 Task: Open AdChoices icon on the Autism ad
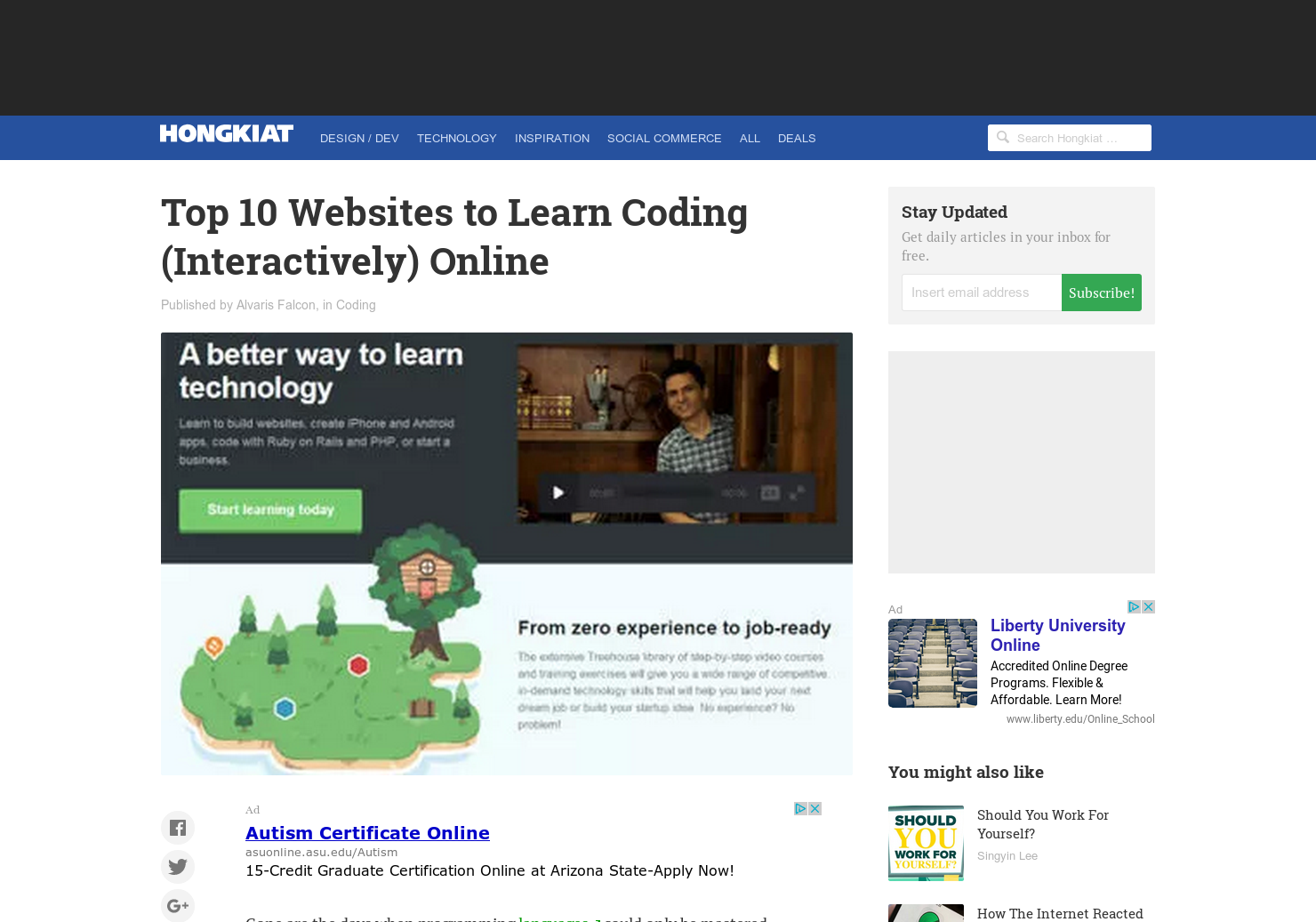pyautogui.click(x=799, y=808)
